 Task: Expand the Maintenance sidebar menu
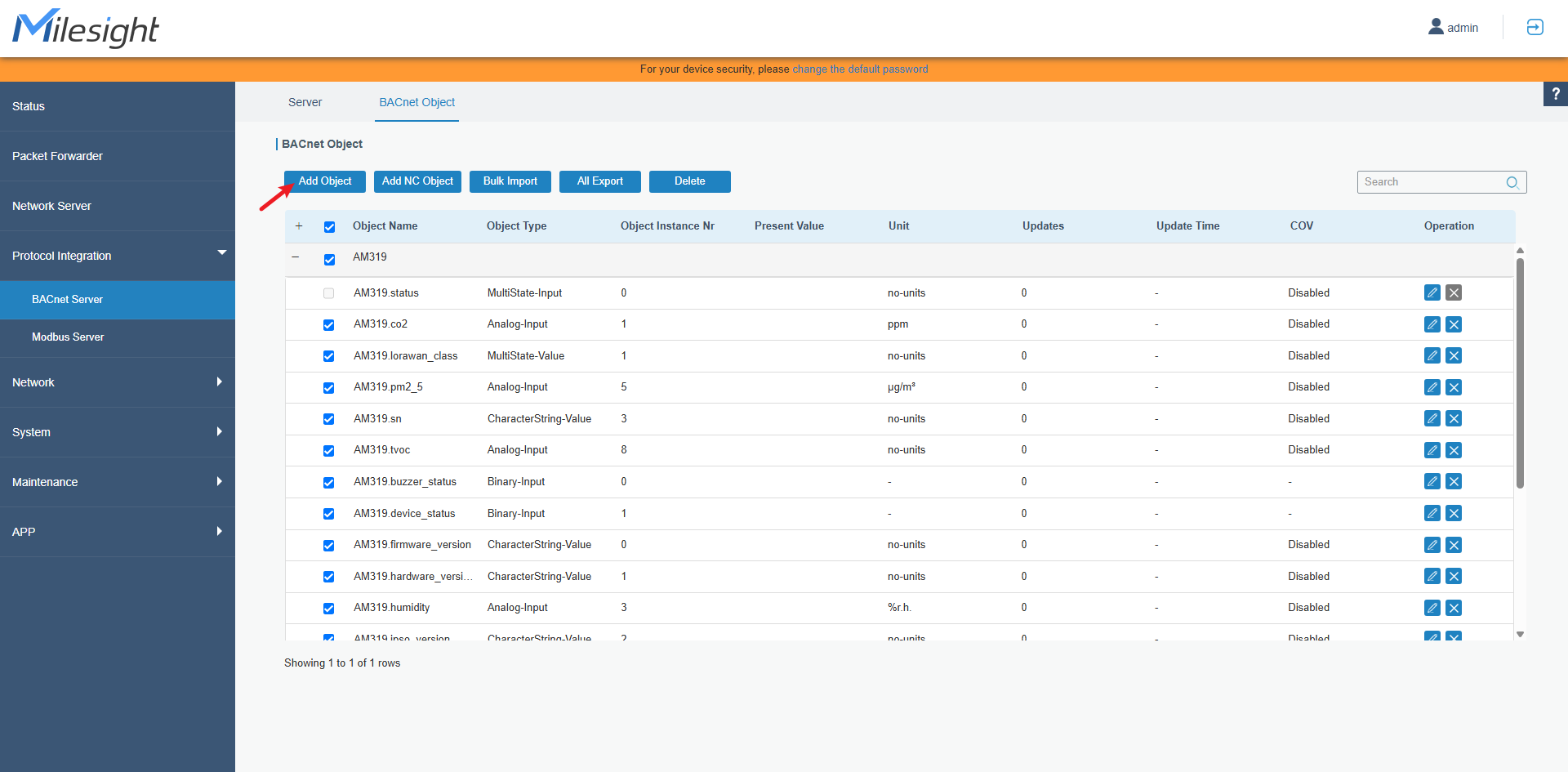(118, 482)
